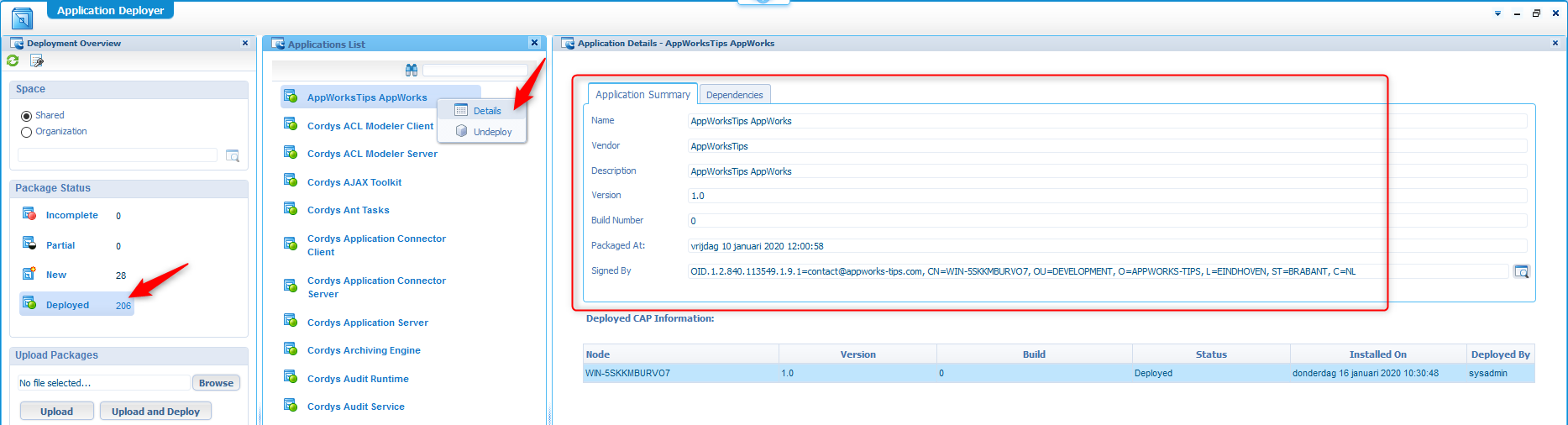
Task: Click the green refresh icon in Deployment Overview
Action: (x=13, y=60)
